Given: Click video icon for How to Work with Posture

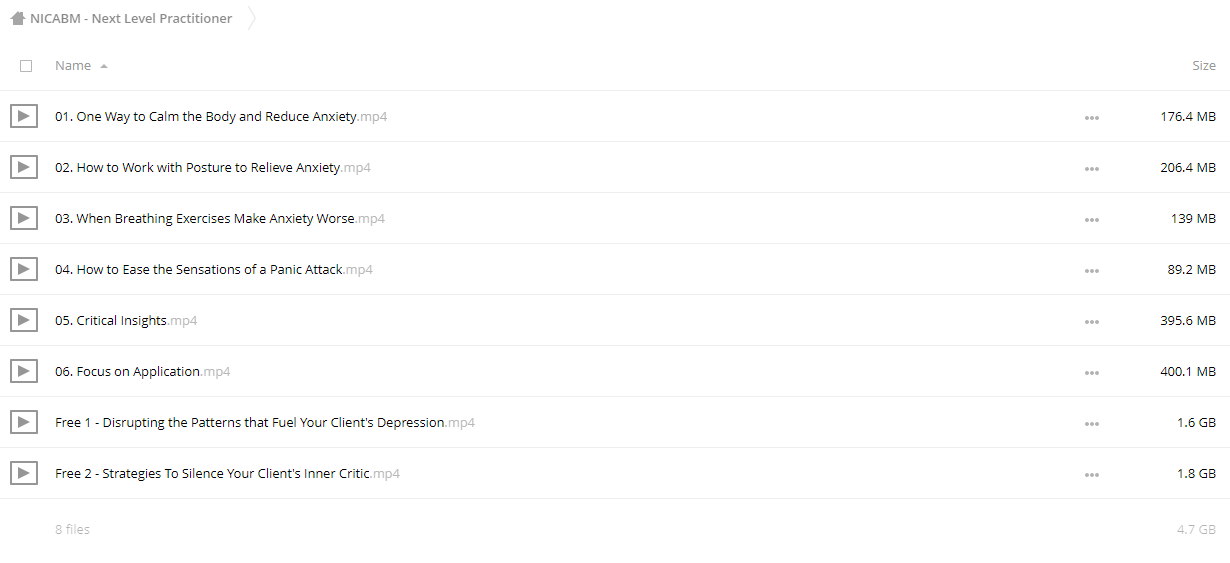Looking at the screenshot, I should (x=24, y=167).
